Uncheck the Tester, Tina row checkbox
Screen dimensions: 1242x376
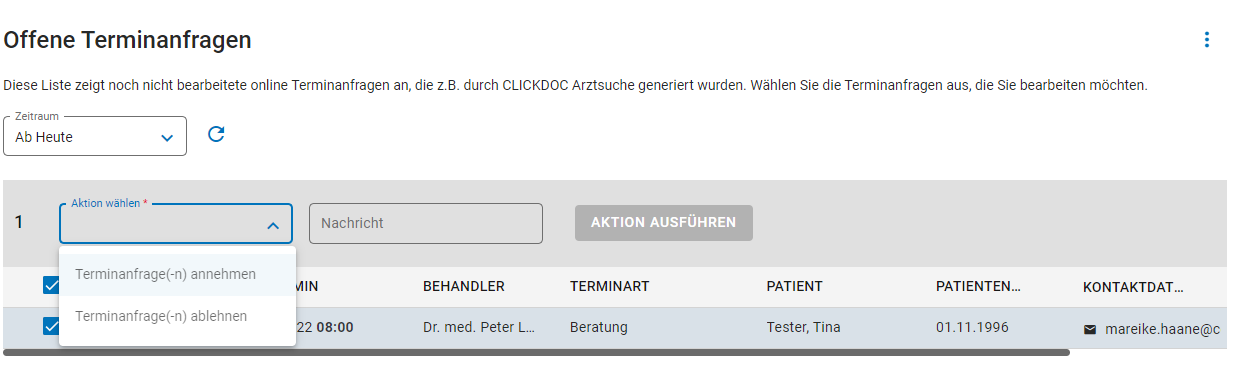[x=52, y=326]
